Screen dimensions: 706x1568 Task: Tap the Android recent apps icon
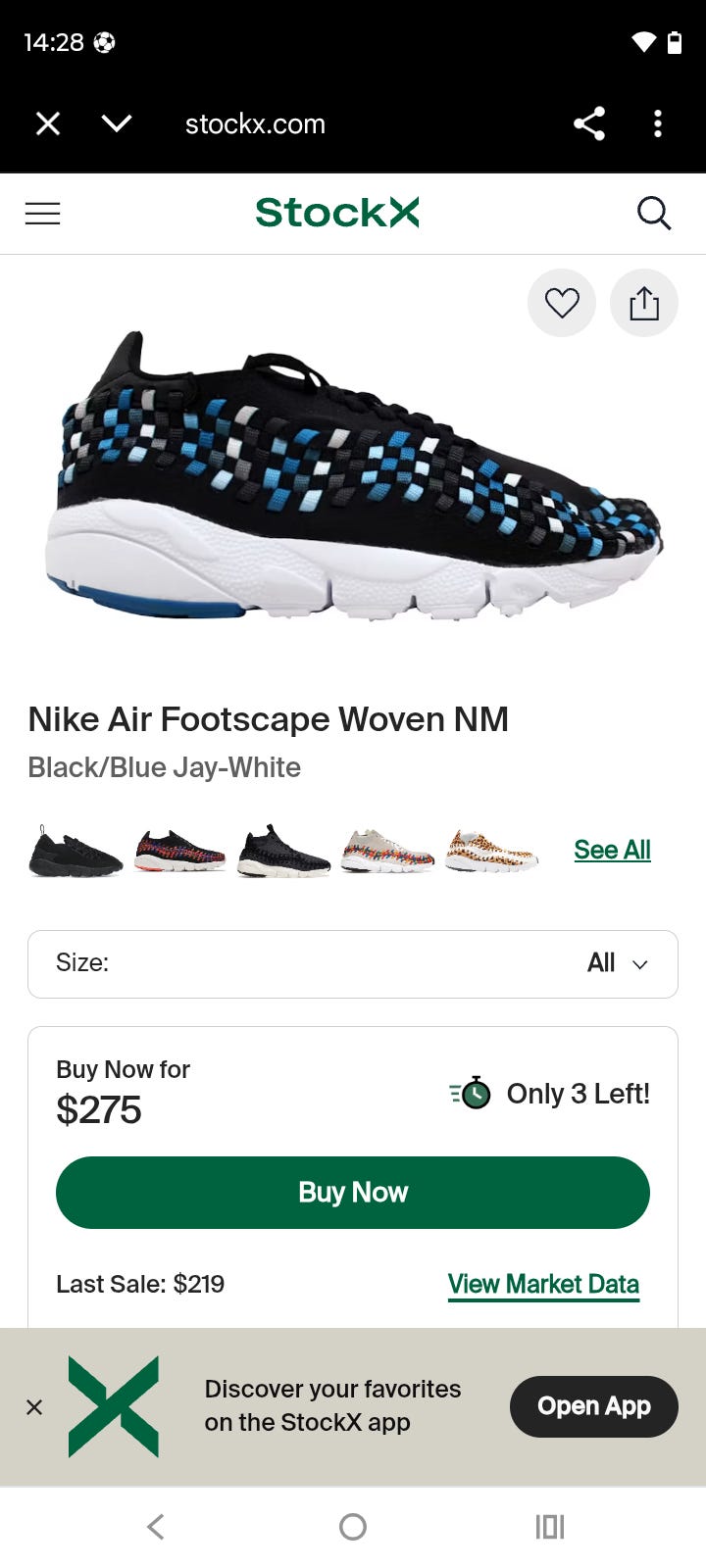(550, 1526)
